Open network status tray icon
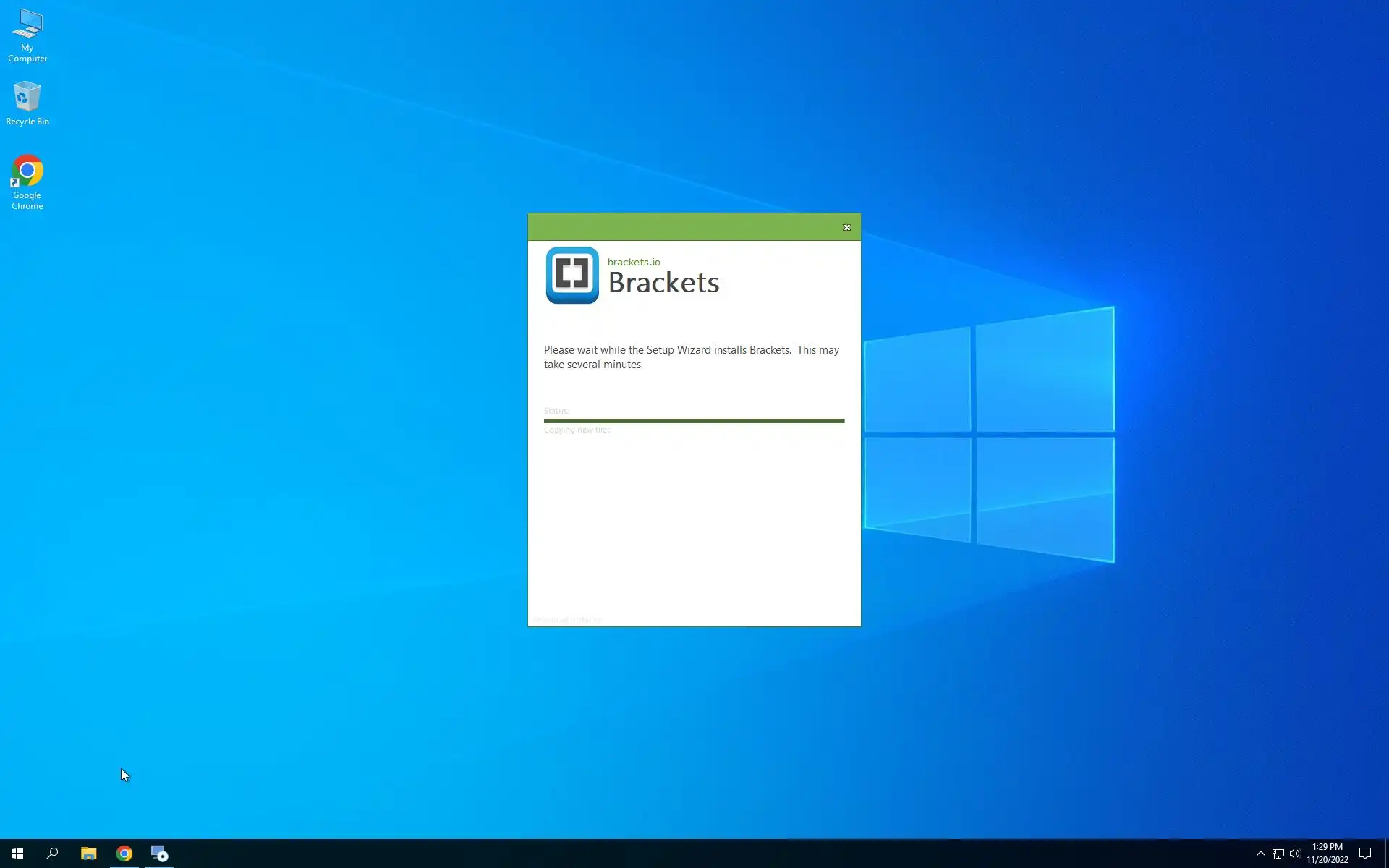The width and height of the screenshot is (1389, 868). coord(1278,854)
